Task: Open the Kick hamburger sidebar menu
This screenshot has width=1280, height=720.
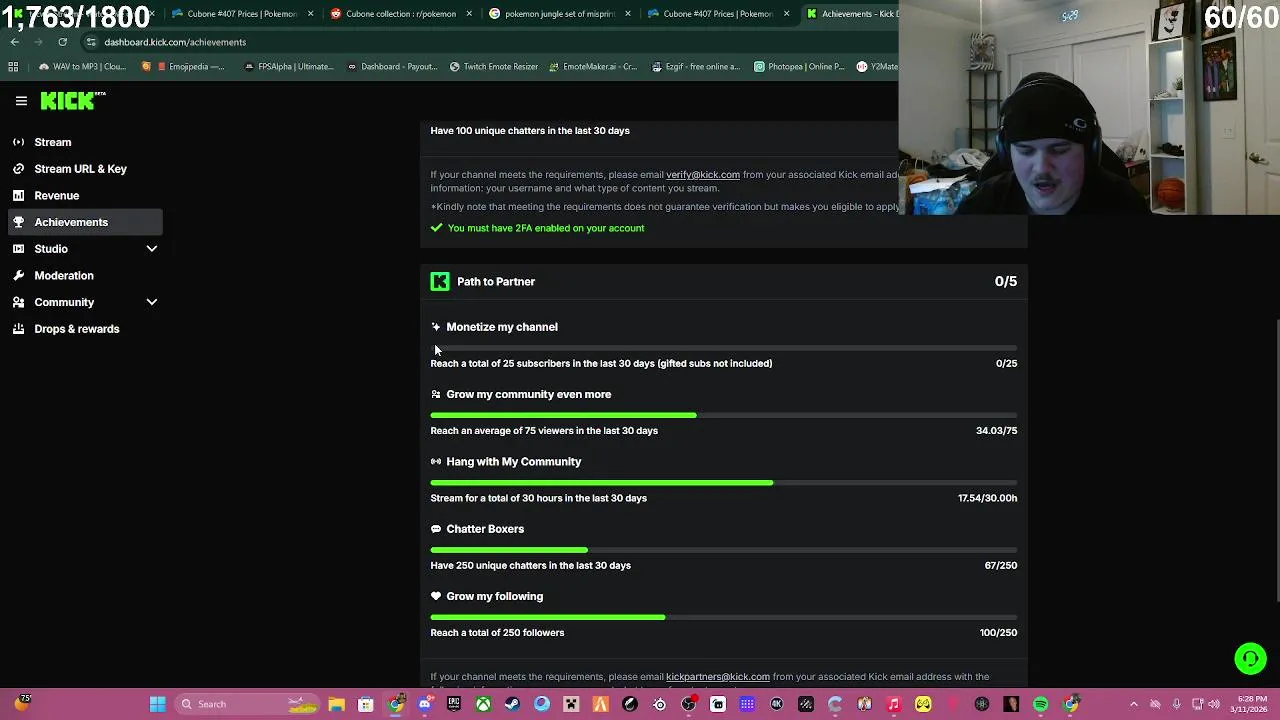Action: [21, 101]
